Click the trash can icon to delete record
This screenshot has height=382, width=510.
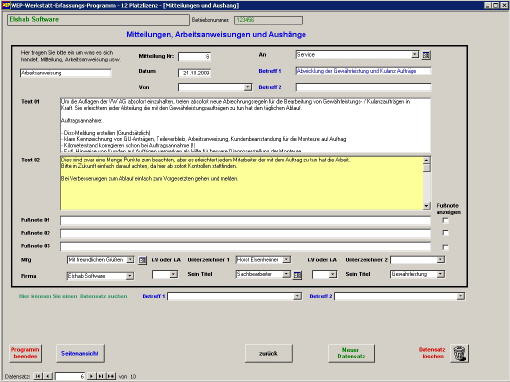(460, 353)
